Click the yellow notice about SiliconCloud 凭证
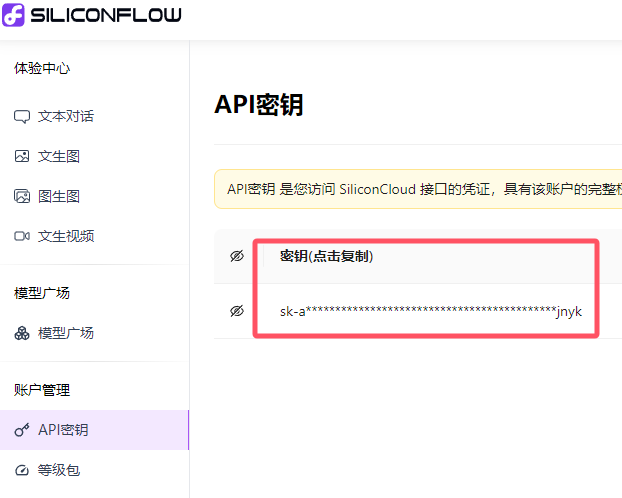This screenshot has width=622, height=498. [x=418, y=189]
